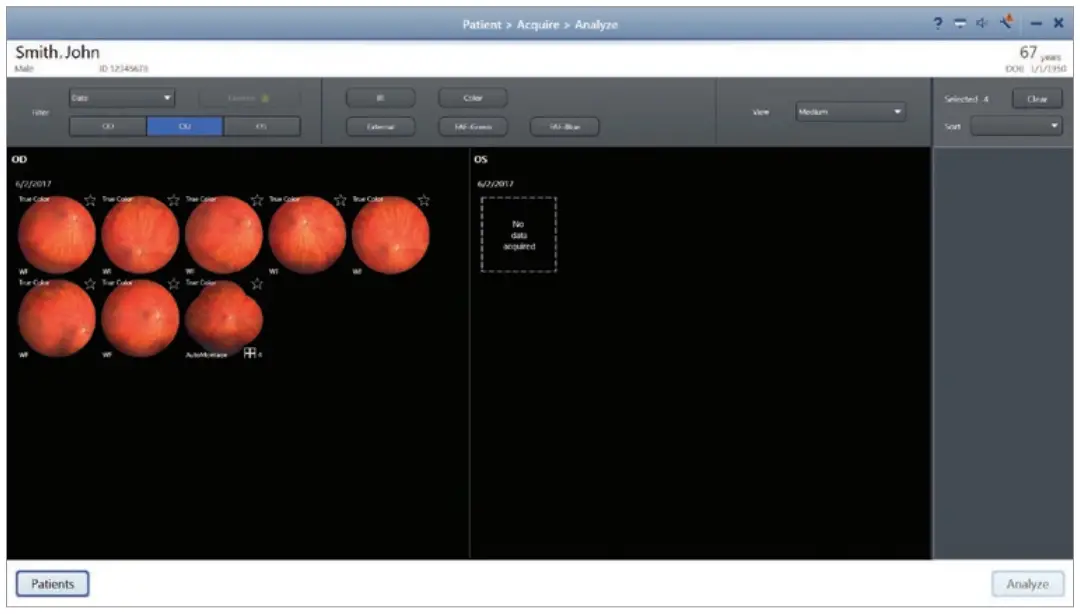Go to Patient in the breadcrumb
The image size is (1080, 614).
pos(482,24)
